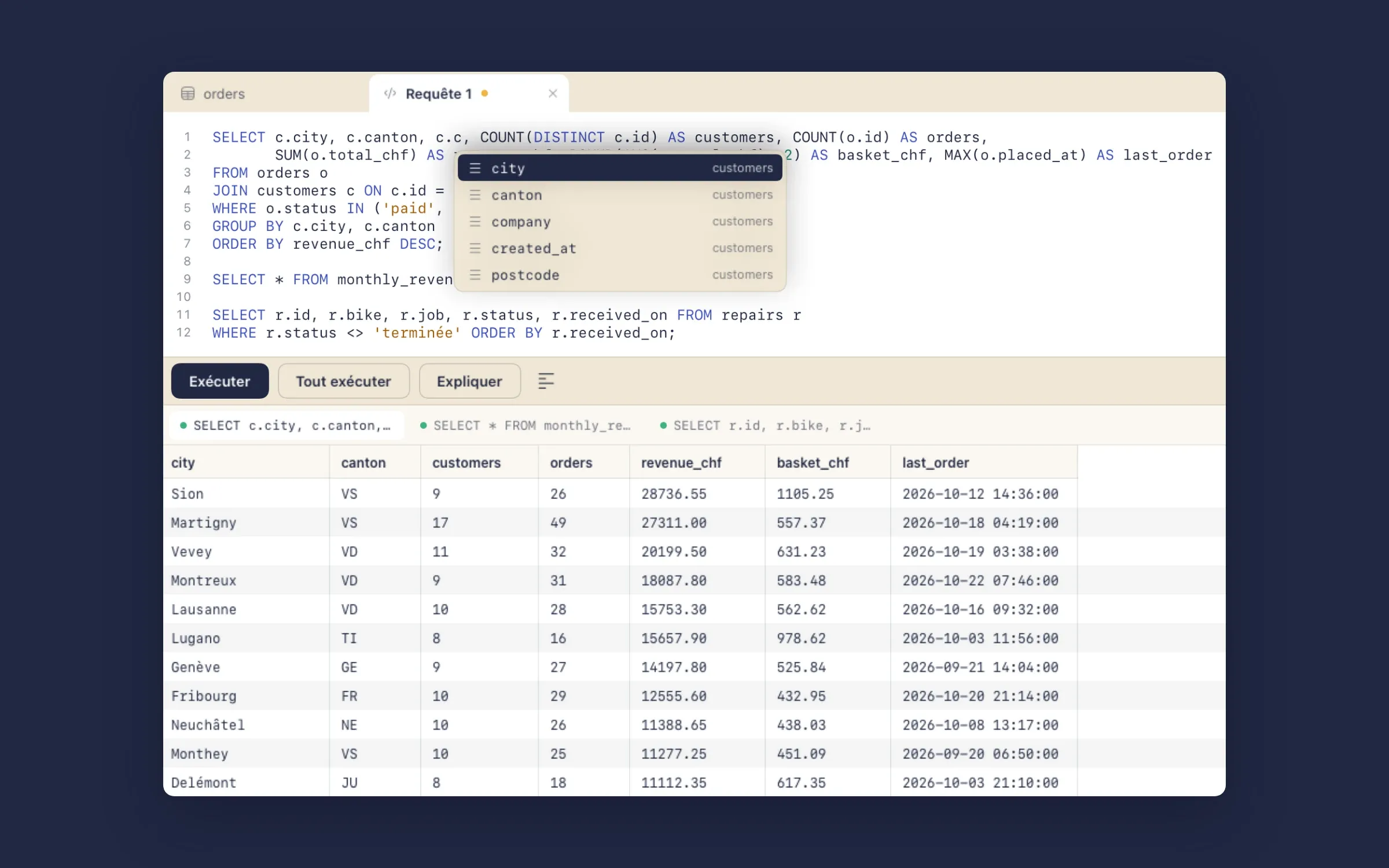
Task: Click the Genève cell
Action: 247,667
